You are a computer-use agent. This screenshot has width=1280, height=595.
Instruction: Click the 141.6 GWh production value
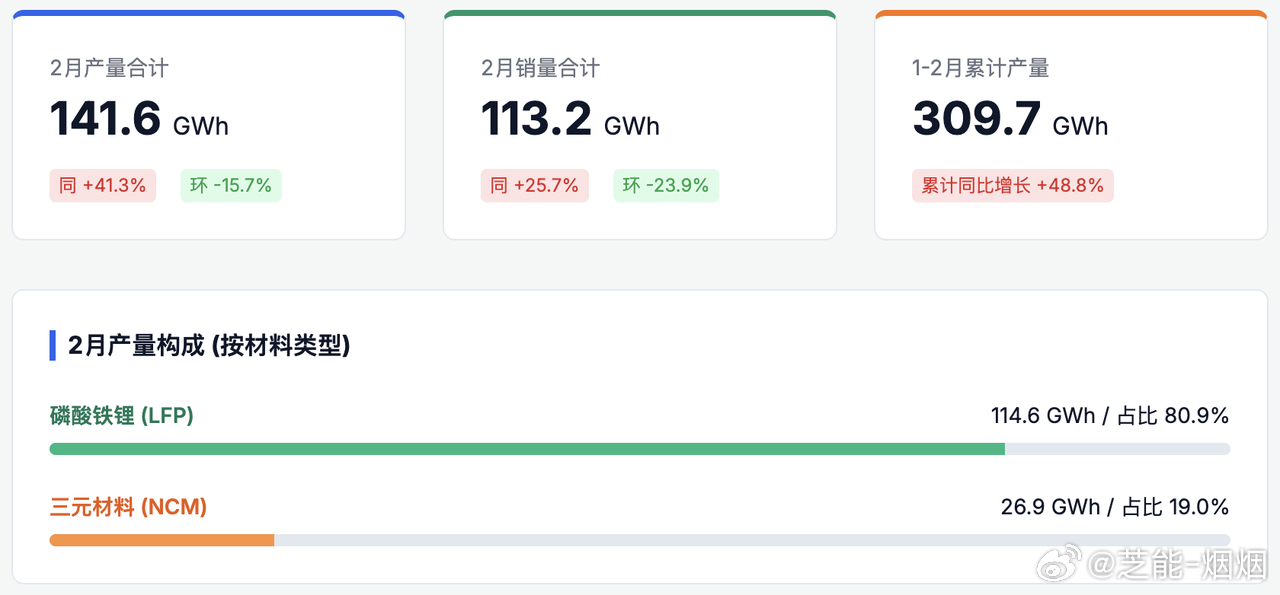139,119
